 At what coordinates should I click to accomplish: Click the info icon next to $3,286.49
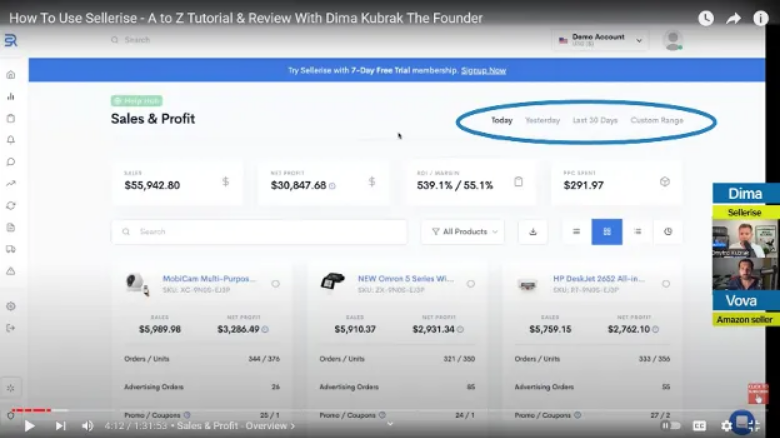click(x=265, y=329)
